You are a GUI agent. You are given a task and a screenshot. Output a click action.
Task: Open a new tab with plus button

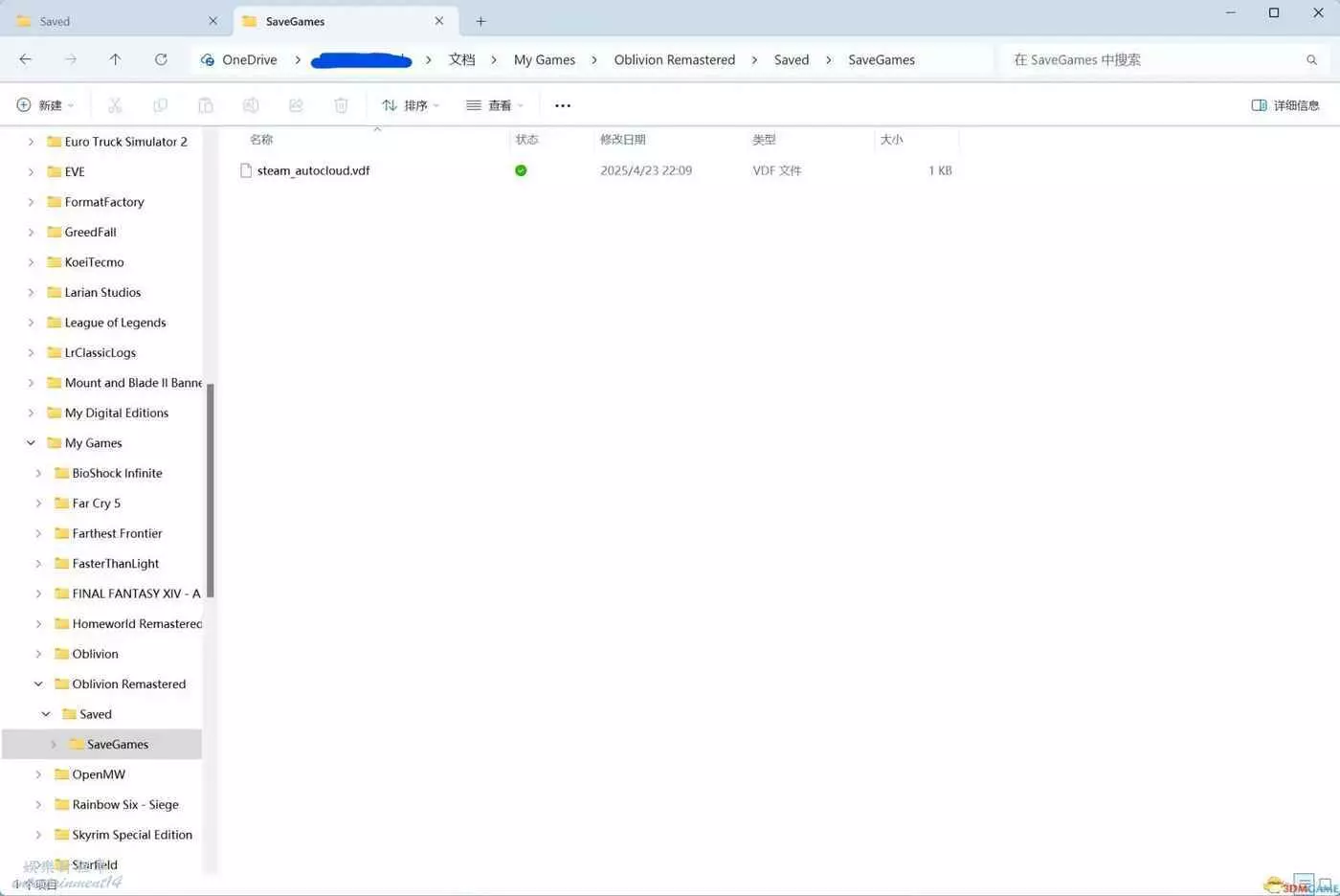pyautogui.click(x=480, y=21)
